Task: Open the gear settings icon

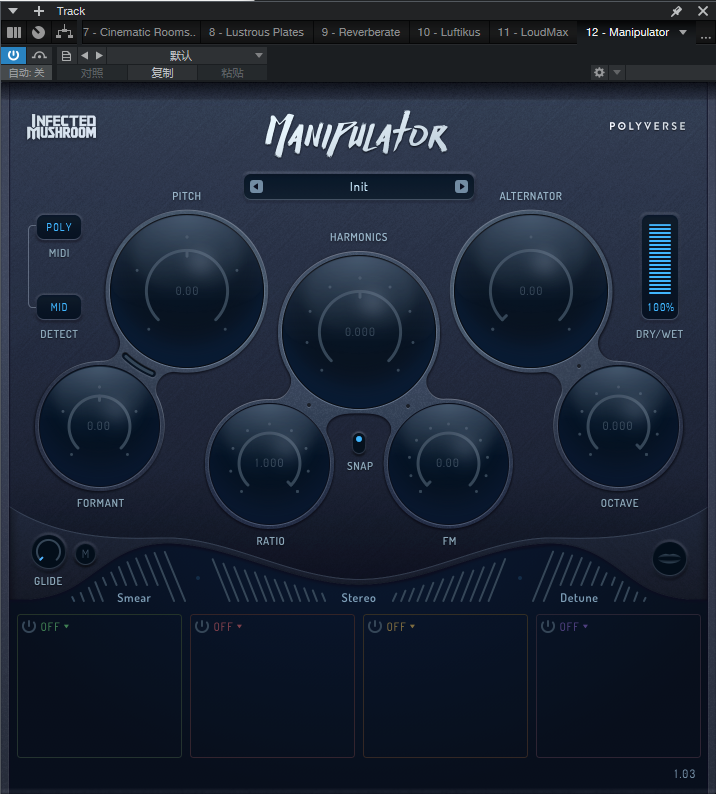Action: (599, 72)
